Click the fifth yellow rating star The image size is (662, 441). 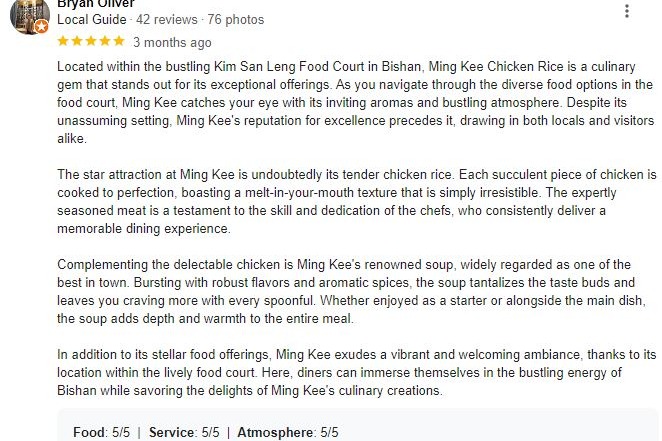click(x=119, y=41)
